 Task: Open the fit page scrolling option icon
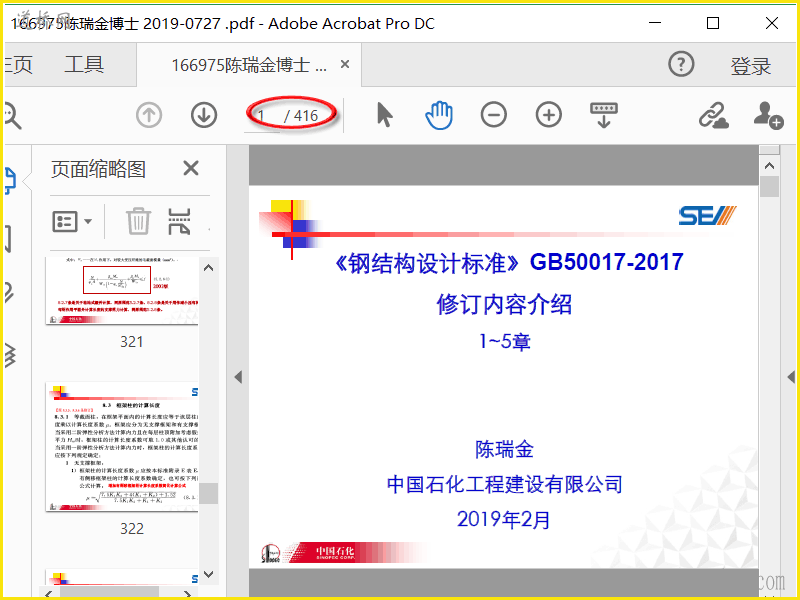point(604,115)
